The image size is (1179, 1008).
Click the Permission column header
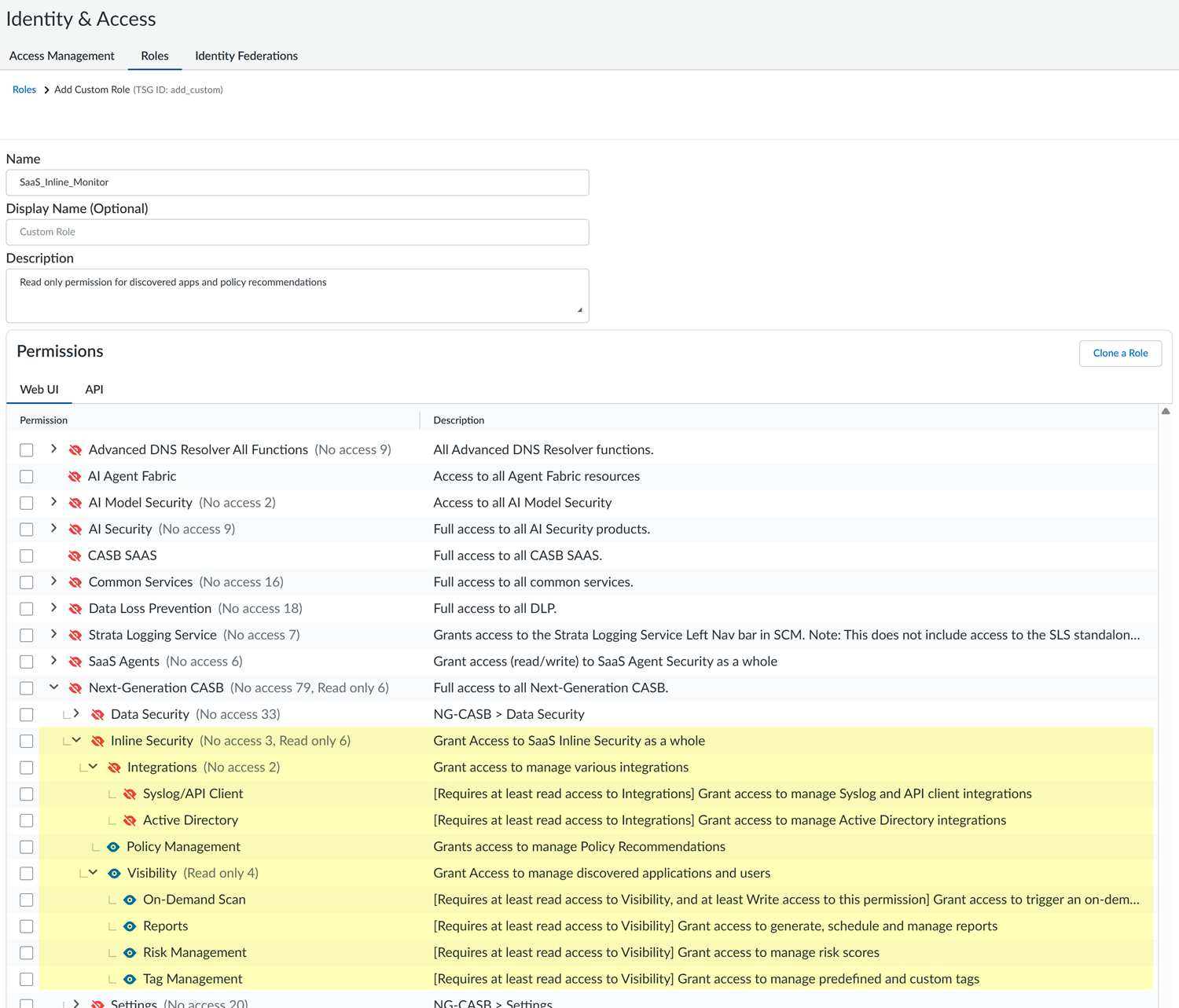point(44,421)
